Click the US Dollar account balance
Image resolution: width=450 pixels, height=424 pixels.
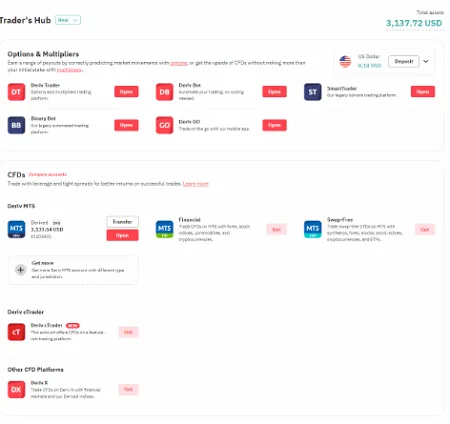point(369,66)
